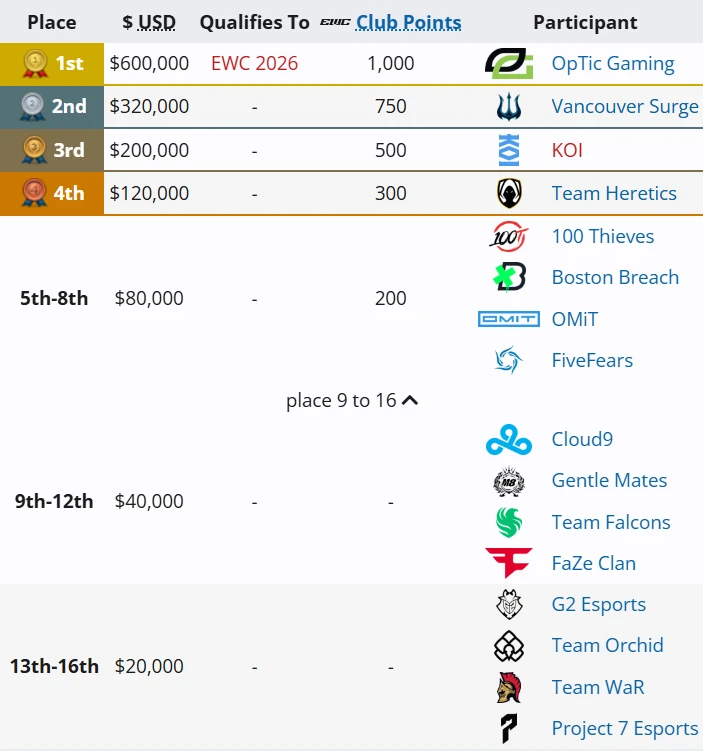Open the Team Falcons page link

click(611, 522)
